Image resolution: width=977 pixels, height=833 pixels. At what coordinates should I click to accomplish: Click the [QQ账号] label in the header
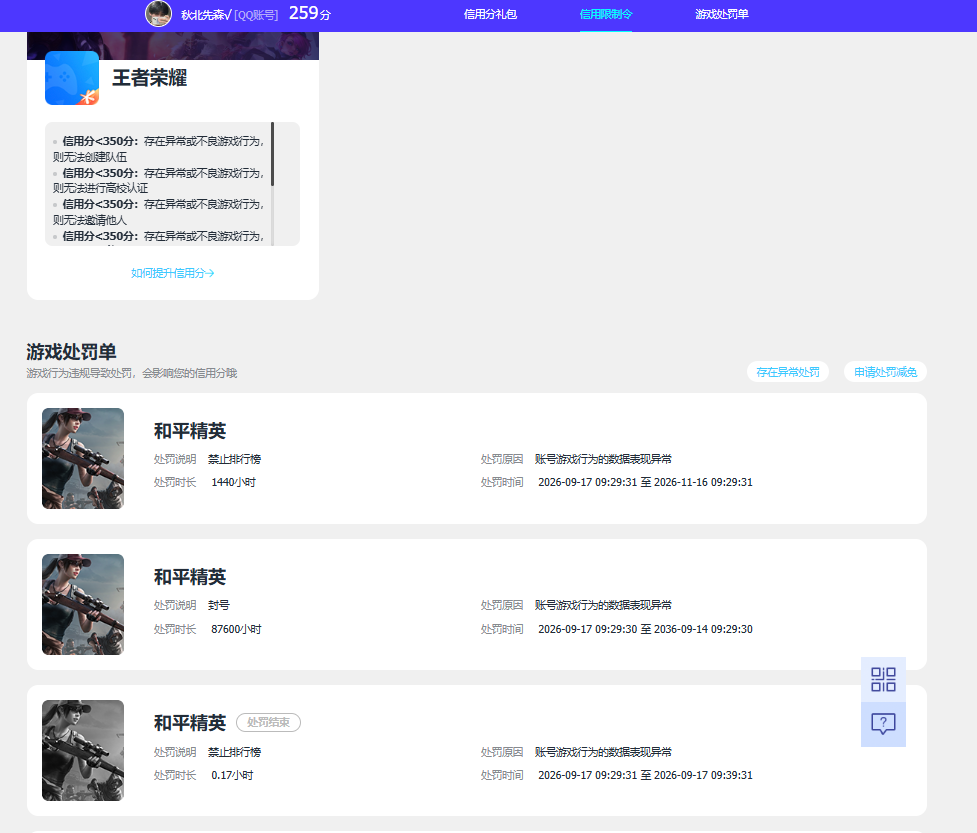(256, 15)
